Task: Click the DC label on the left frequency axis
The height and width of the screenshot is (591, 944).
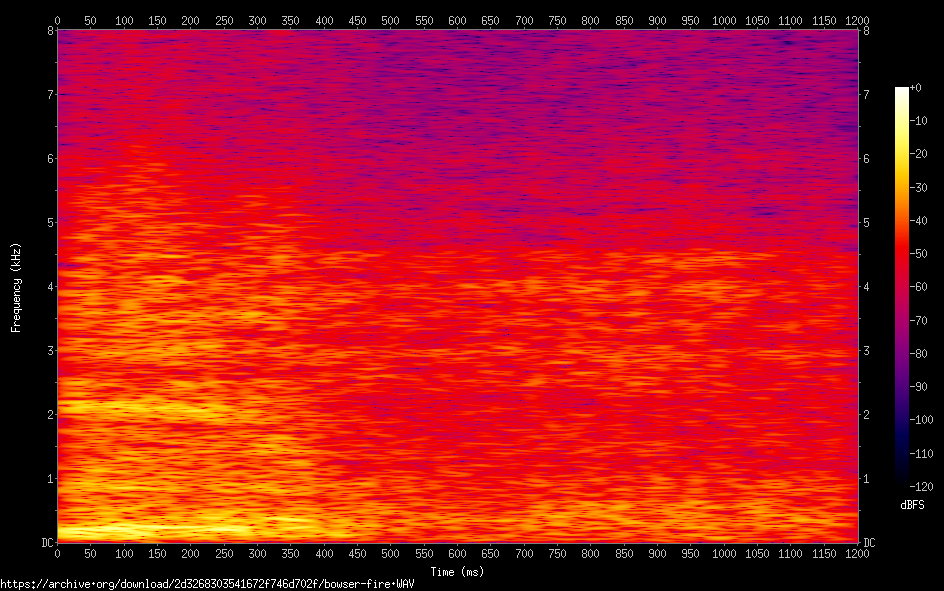Action: [x=44, y=543]
